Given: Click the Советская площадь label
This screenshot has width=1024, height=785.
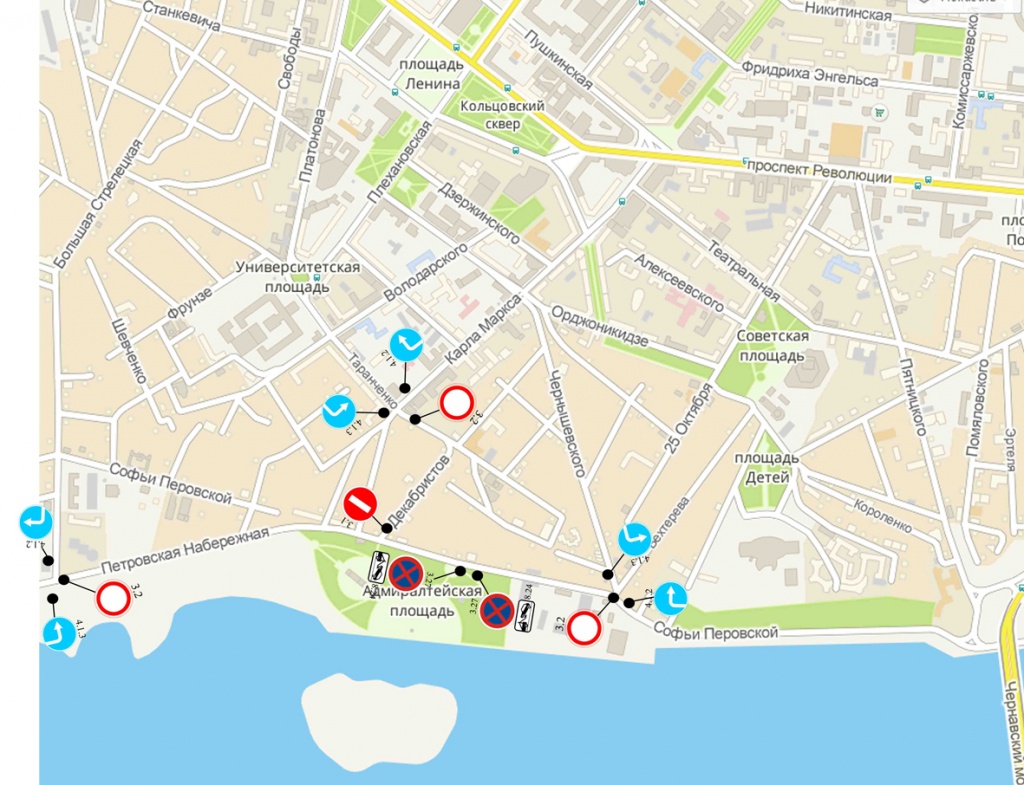Looking at the screenshot, I should point(772,346).
